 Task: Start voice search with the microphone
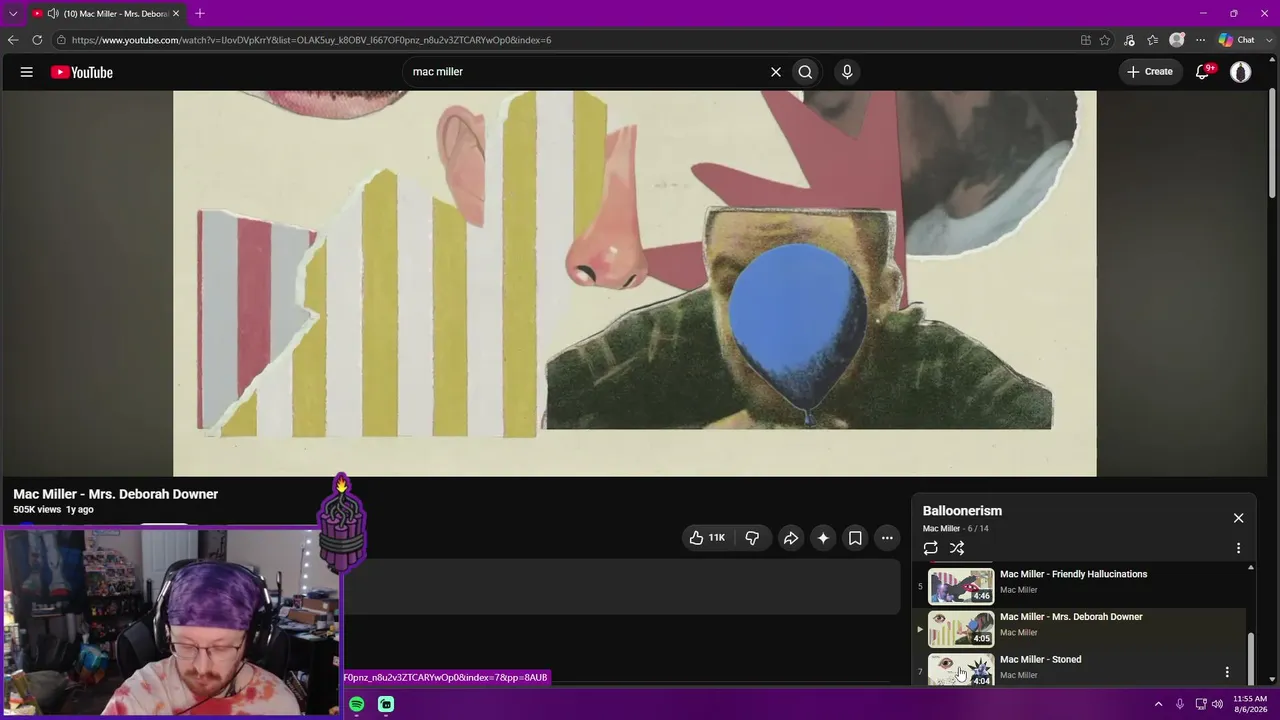point(847,72)
